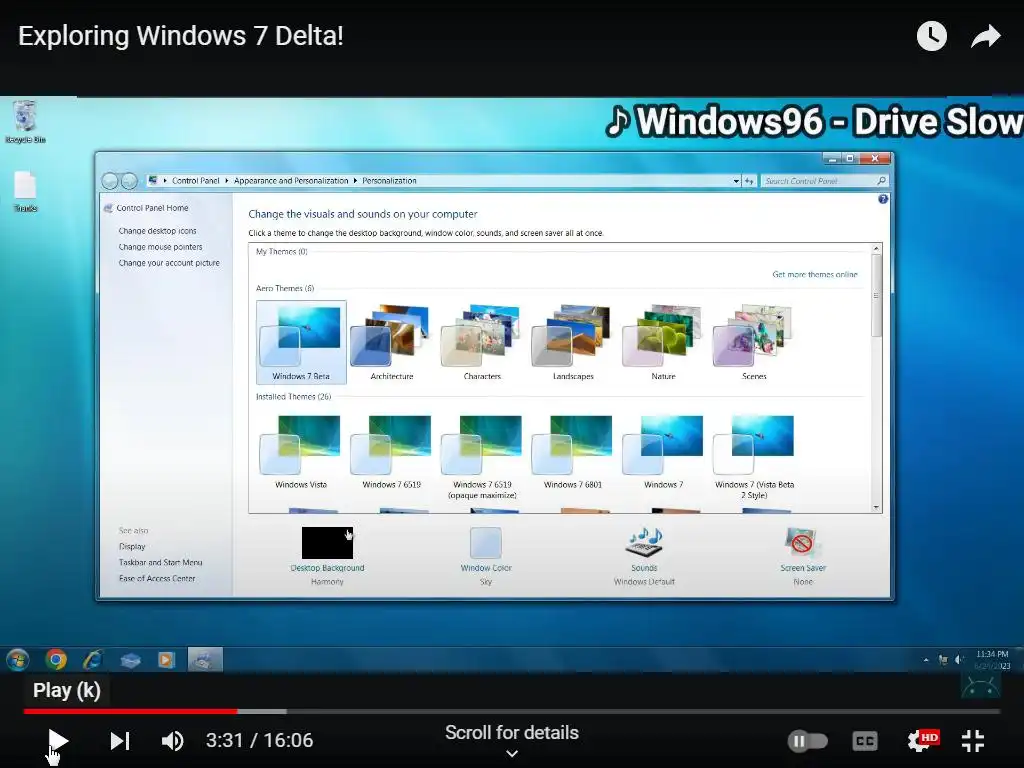Click the address bar refresh button
The width and height of the screenshot is (1024, 768).
point(749,181)
